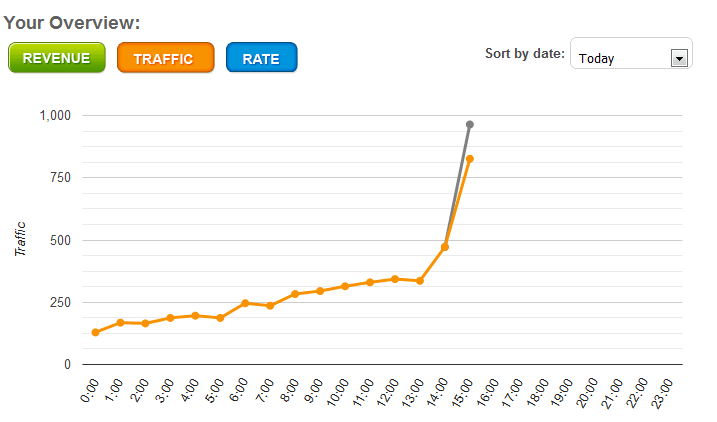Screen dimensions: 717x422
Task: Click the Your Overview heading
Action: (72, 22)
